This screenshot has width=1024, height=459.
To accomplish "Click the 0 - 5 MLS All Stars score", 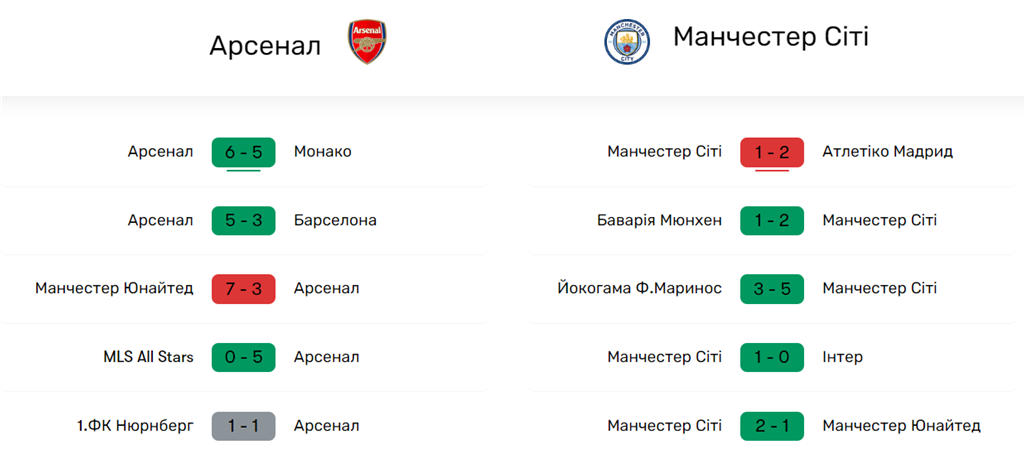I will pos(243,357).
